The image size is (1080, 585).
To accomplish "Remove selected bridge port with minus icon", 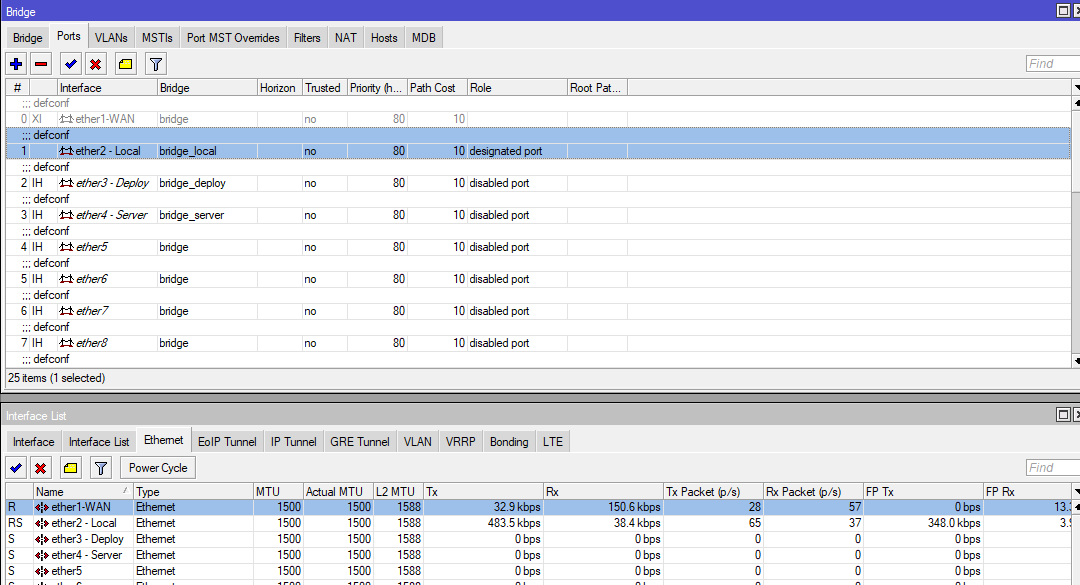I will pyautogui.click(x=41, y=64).
